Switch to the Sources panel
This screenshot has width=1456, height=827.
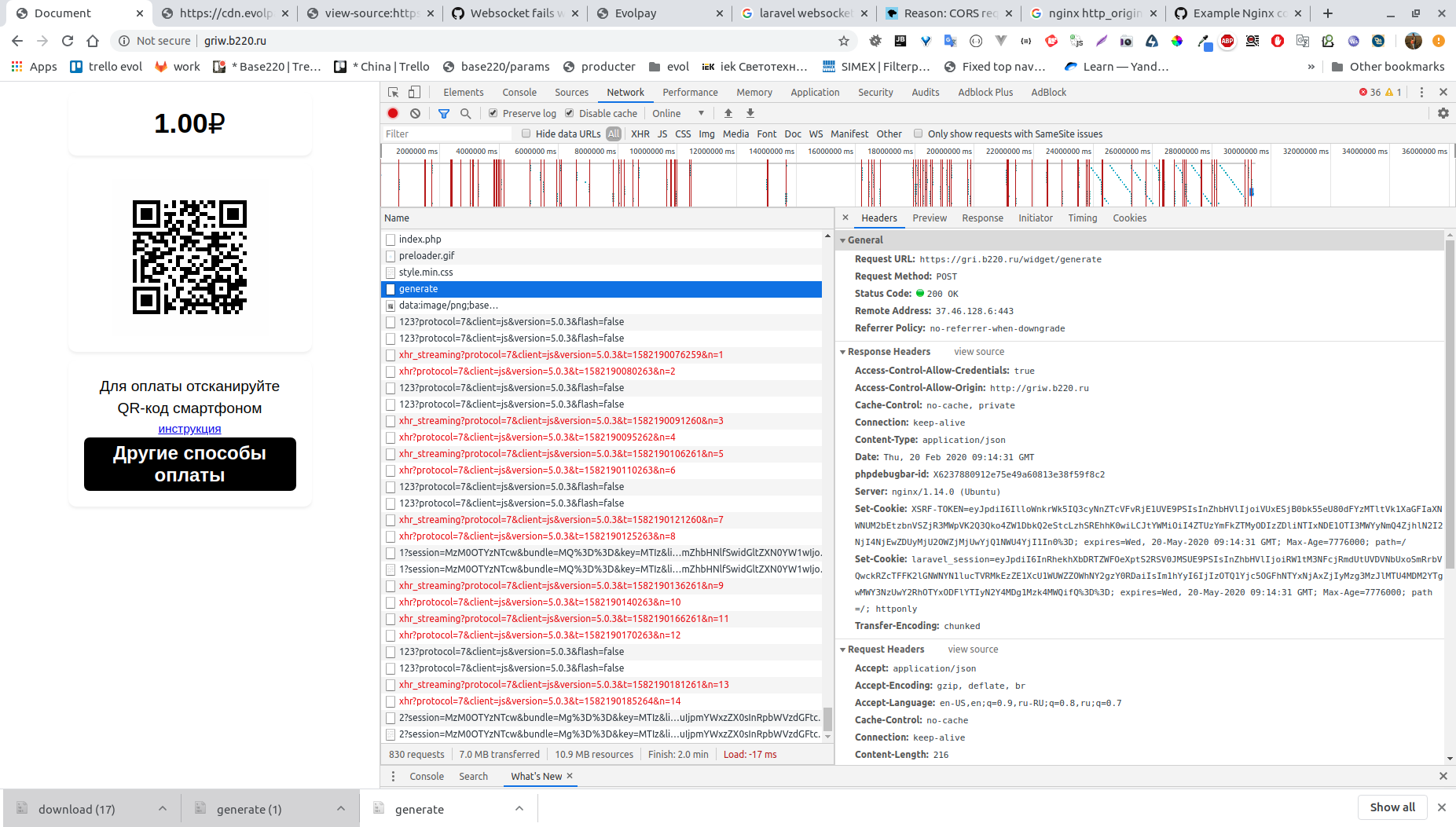(x=571, y=92)
